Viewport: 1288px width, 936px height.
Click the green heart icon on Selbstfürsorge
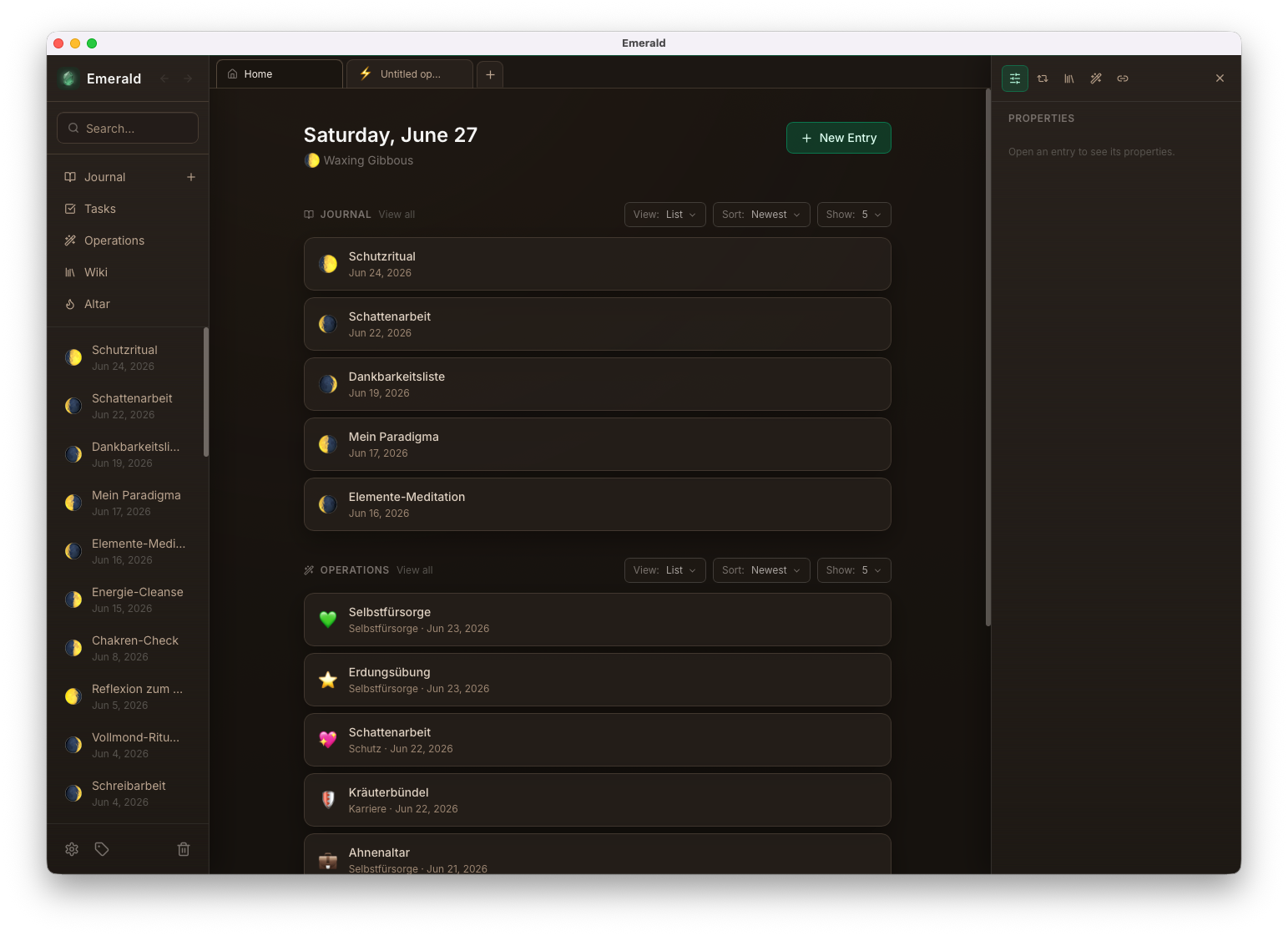tap(328, 620)
